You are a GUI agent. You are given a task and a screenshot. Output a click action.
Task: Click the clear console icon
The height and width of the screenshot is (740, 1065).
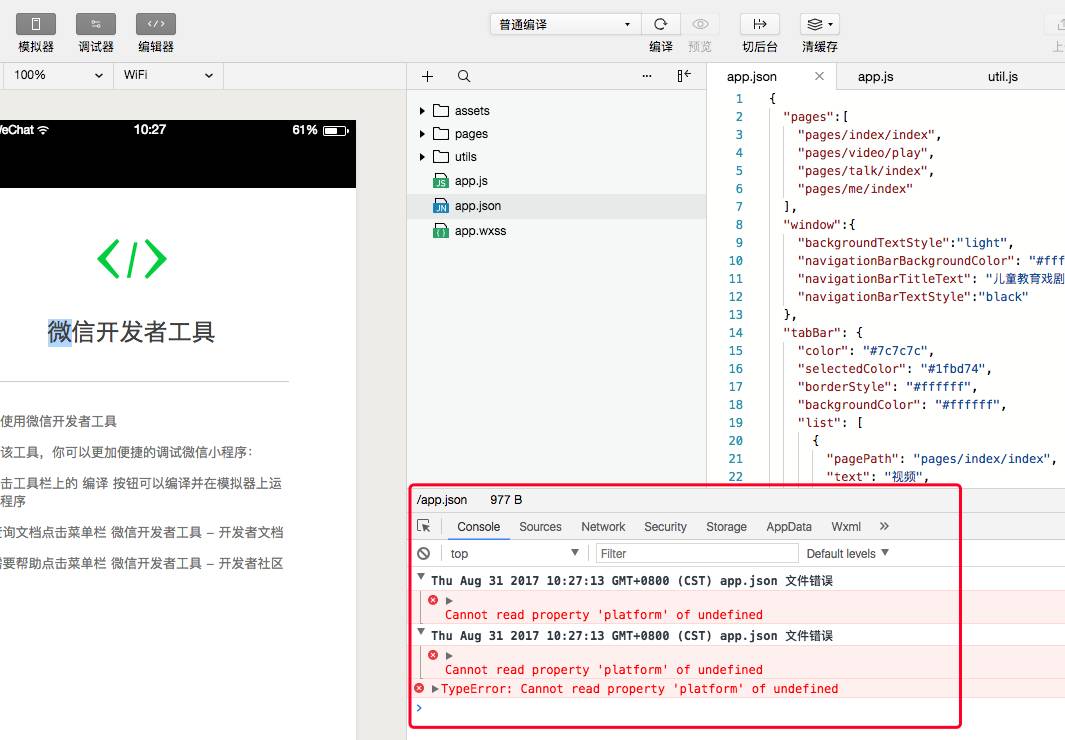[423, 553]
